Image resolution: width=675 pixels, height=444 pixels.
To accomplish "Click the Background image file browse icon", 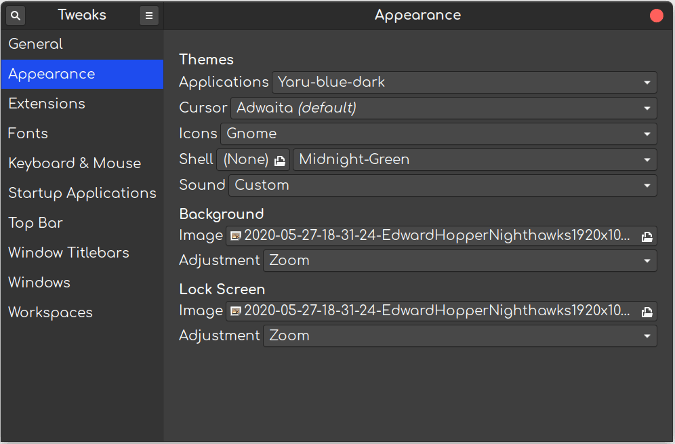I will [x=647, y=236].
